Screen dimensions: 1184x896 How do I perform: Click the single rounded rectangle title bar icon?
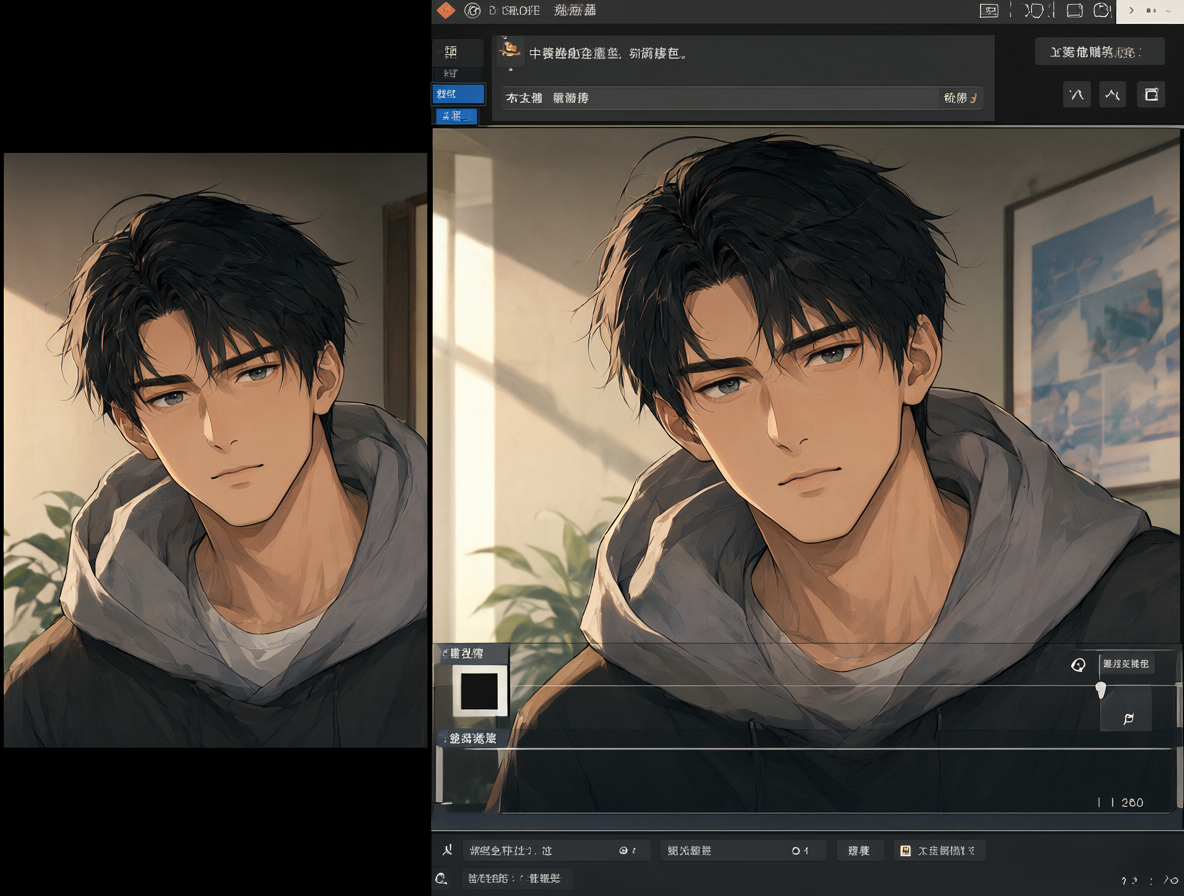click(1074, 11)
